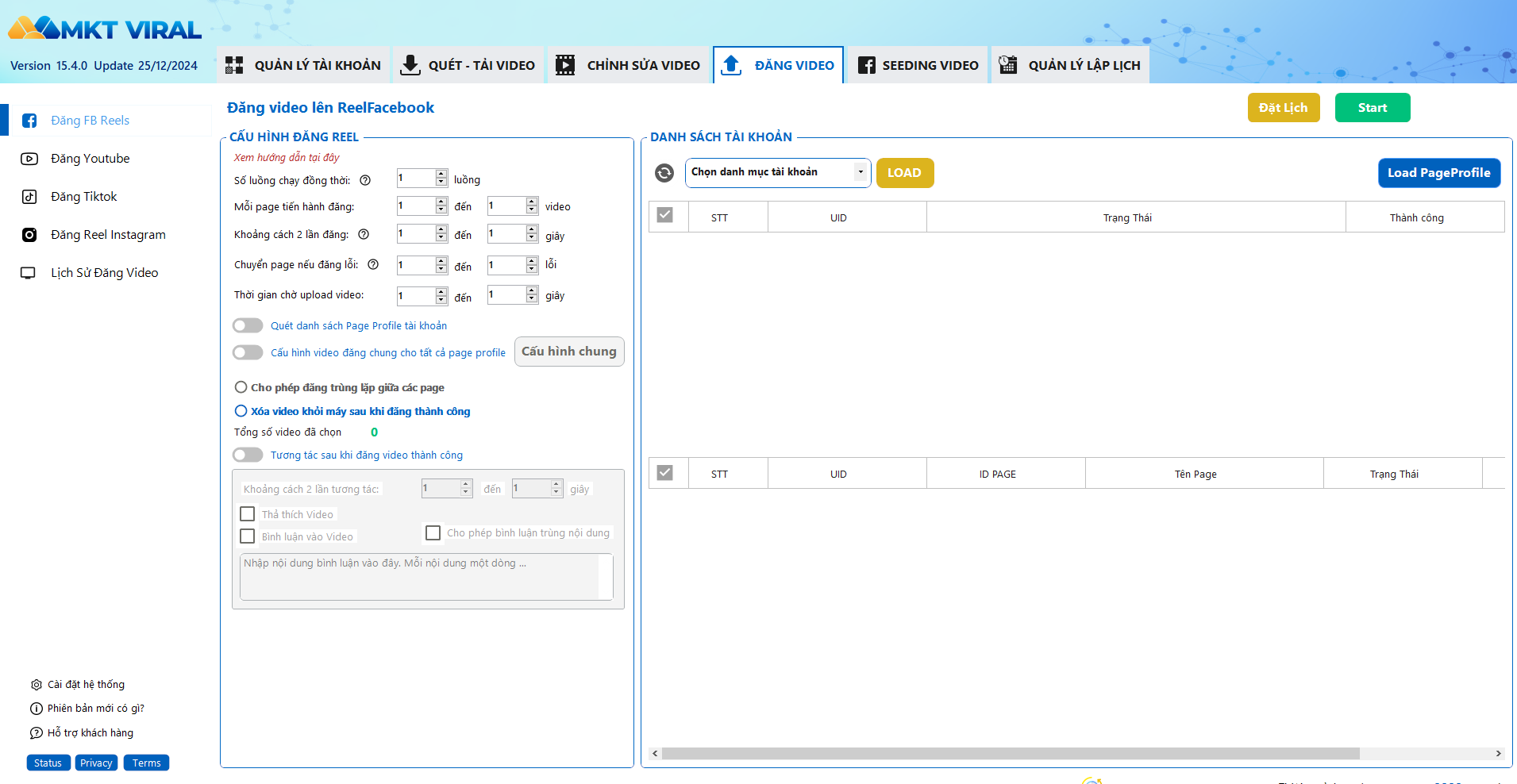Click the gear icon for Cài đặt hệ thống
The width and height of the screenshot is (1517, 784).
37,685
